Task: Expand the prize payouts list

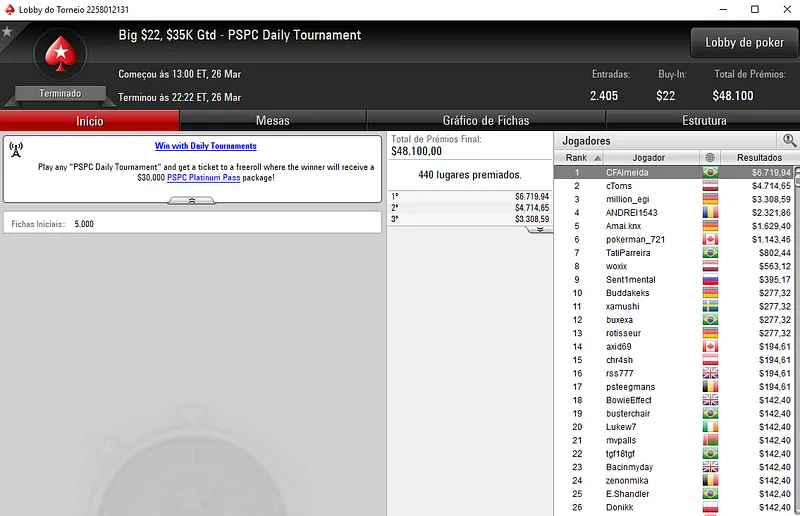Action: pyautogui.click(x=540, y=230)
